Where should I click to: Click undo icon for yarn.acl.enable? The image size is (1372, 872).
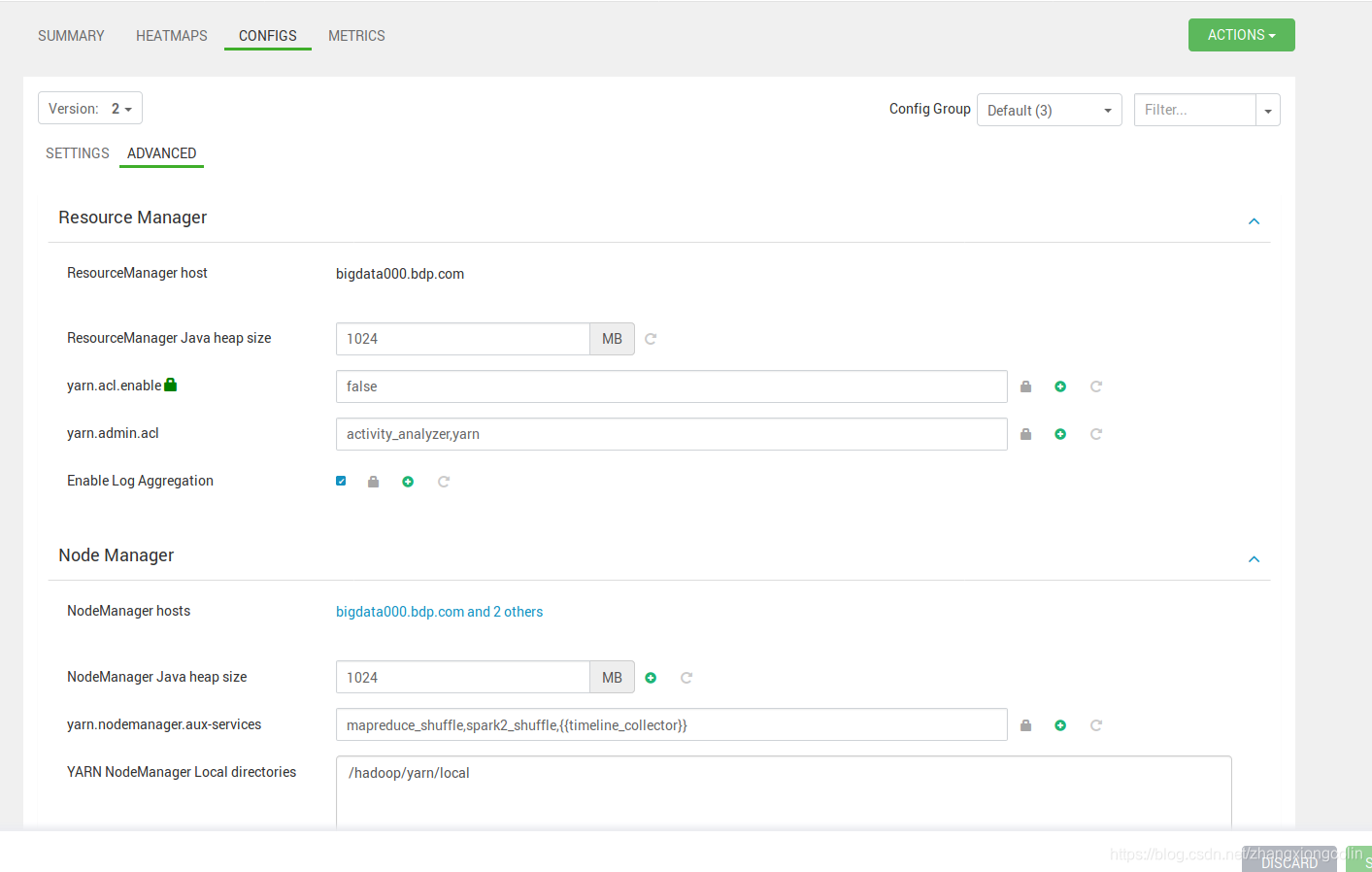tap(1096, 386)
